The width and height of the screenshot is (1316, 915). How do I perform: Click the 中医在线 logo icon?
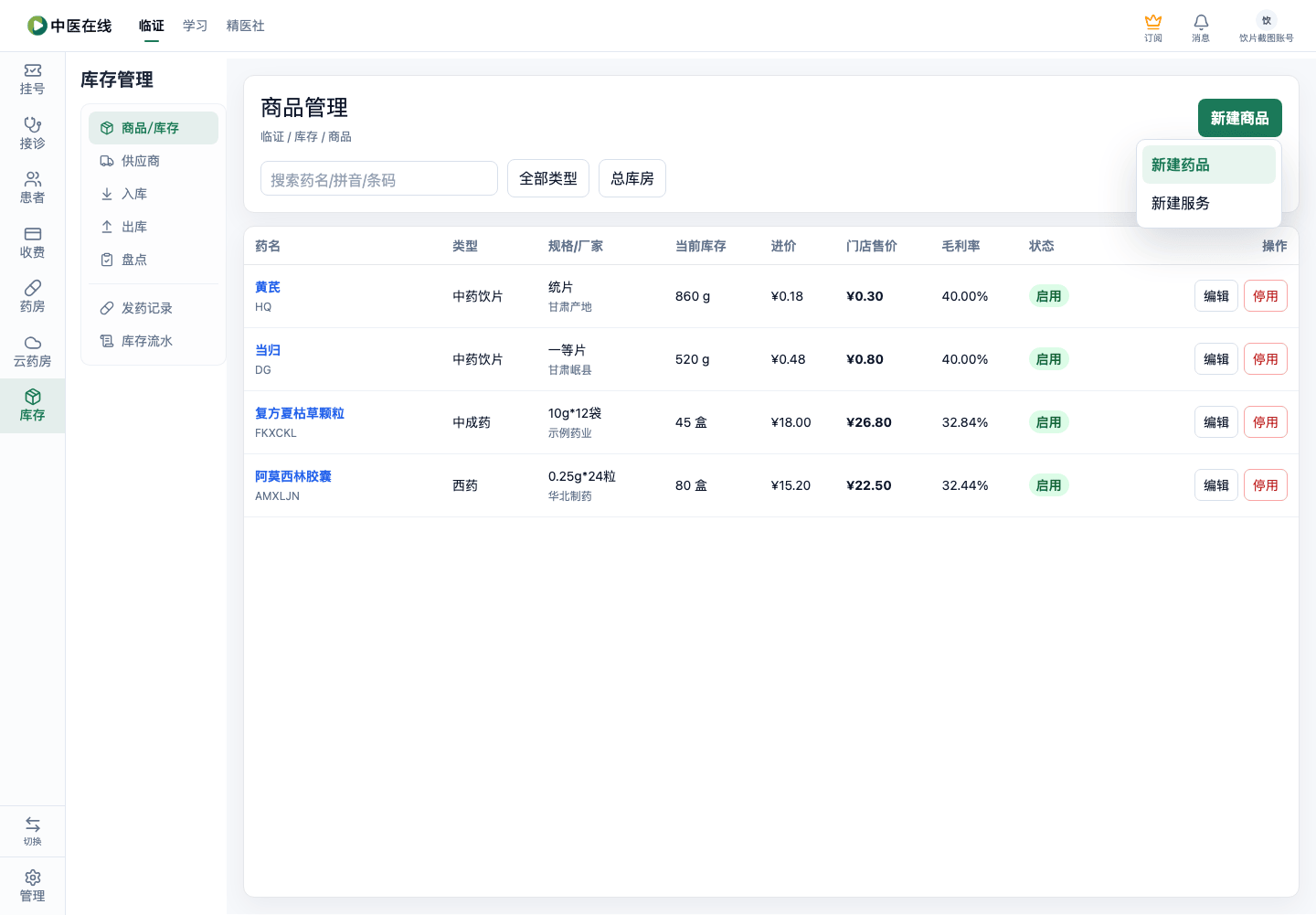tap(37, 26)
